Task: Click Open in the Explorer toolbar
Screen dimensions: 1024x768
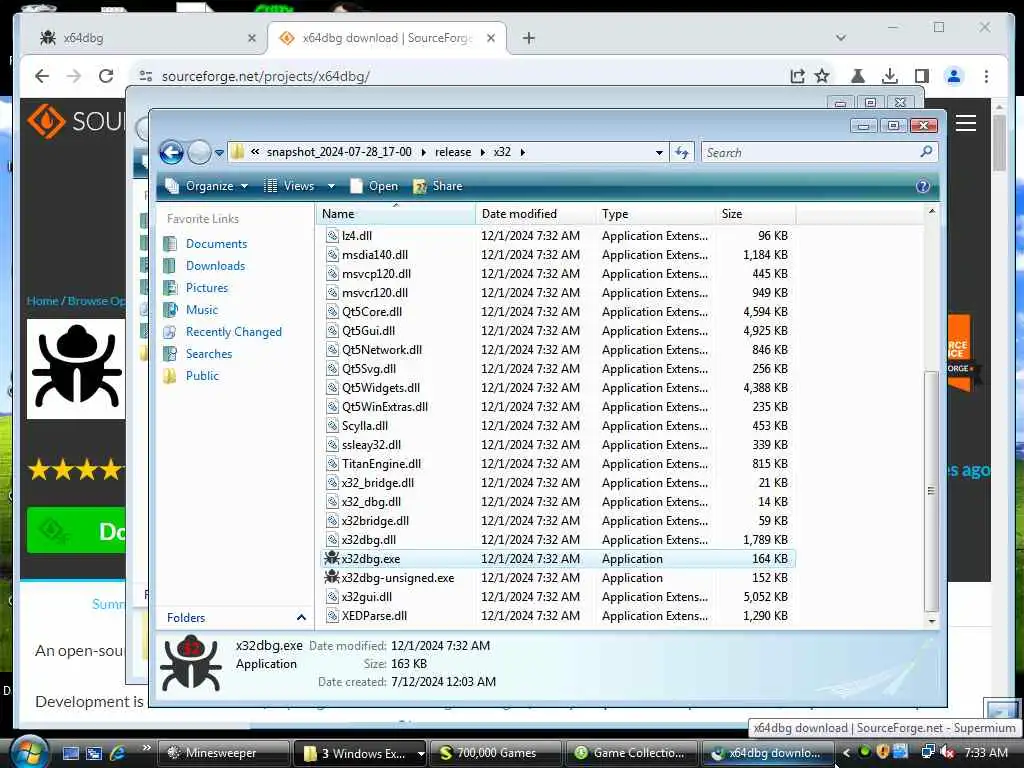Action: pyautogui.click(x=374, y=186)
